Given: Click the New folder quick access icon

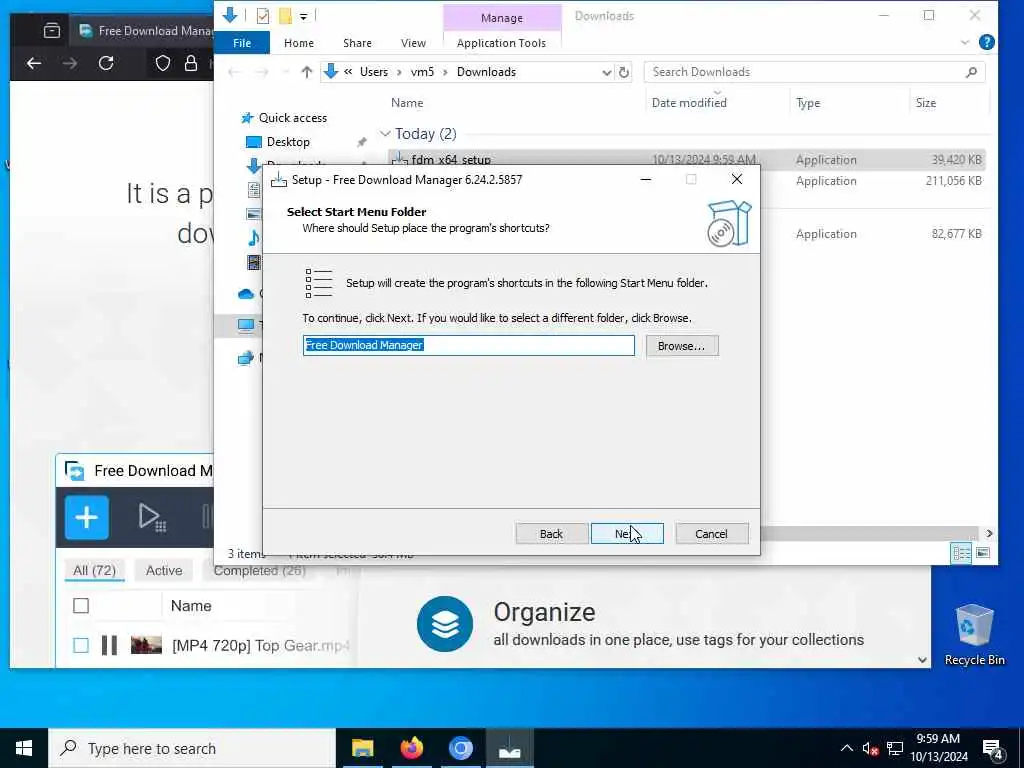Looking at the screenshot, I should click(285, 16).
